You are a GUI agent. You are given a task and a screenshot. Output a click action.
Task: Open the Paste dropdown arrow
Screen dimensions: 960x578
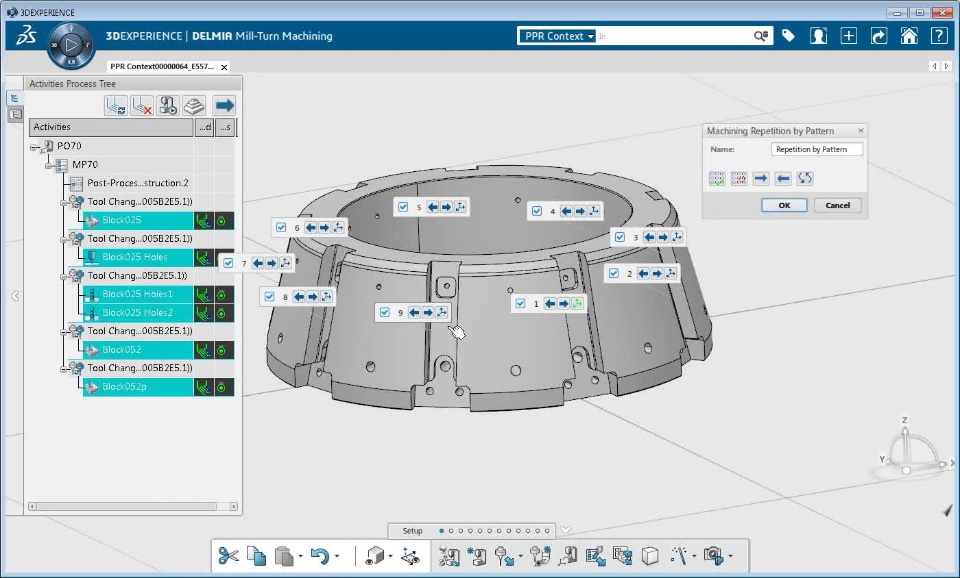click(x=300, y=557)
